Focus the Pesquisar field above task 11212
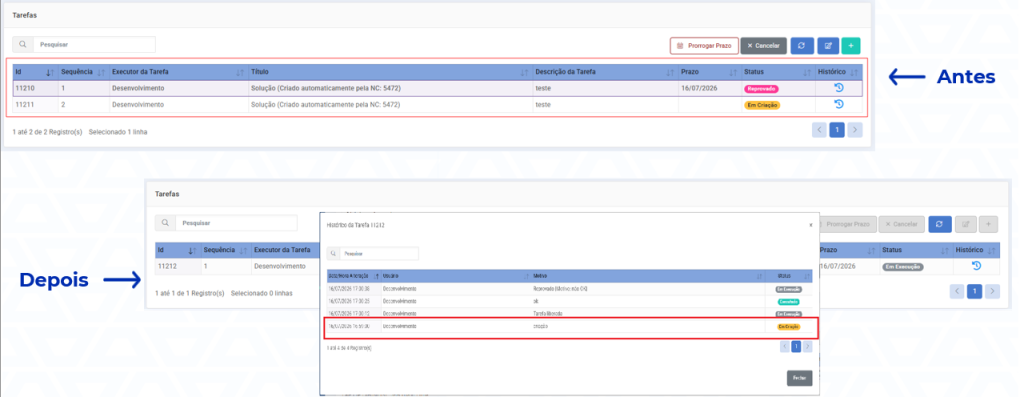The width and height of the screenshot is (1024, 397). tap(236, 223)
